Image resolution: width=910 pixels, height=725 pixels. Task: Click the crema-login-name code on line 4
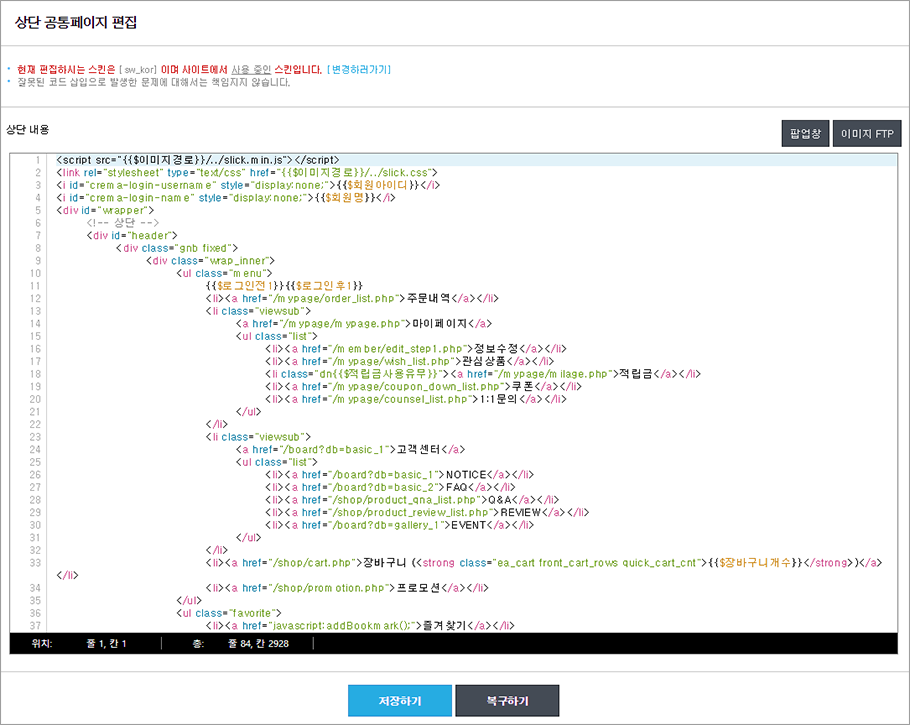point(226,198)
